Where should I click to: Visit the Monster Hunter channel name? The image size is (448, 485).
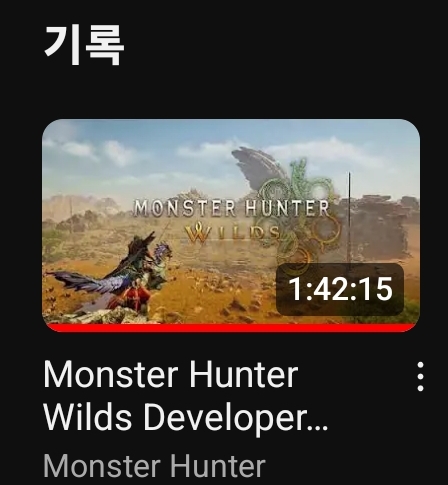(x=154, y=466)
